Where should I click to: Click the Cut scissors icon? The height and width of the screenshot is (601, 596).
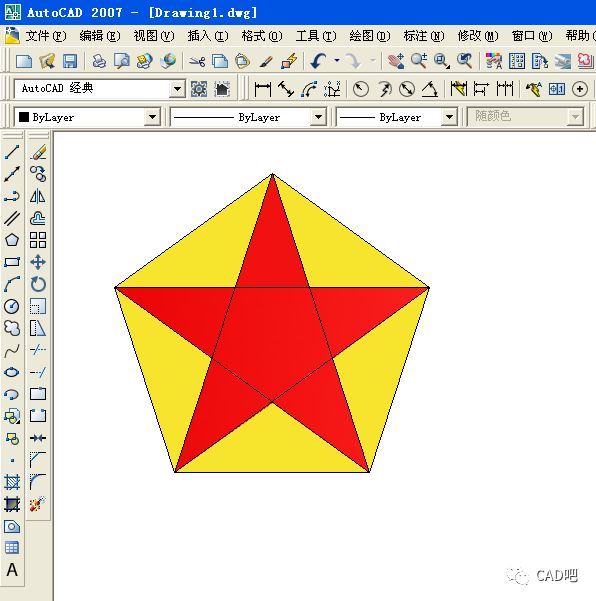[x=197, y=61]
